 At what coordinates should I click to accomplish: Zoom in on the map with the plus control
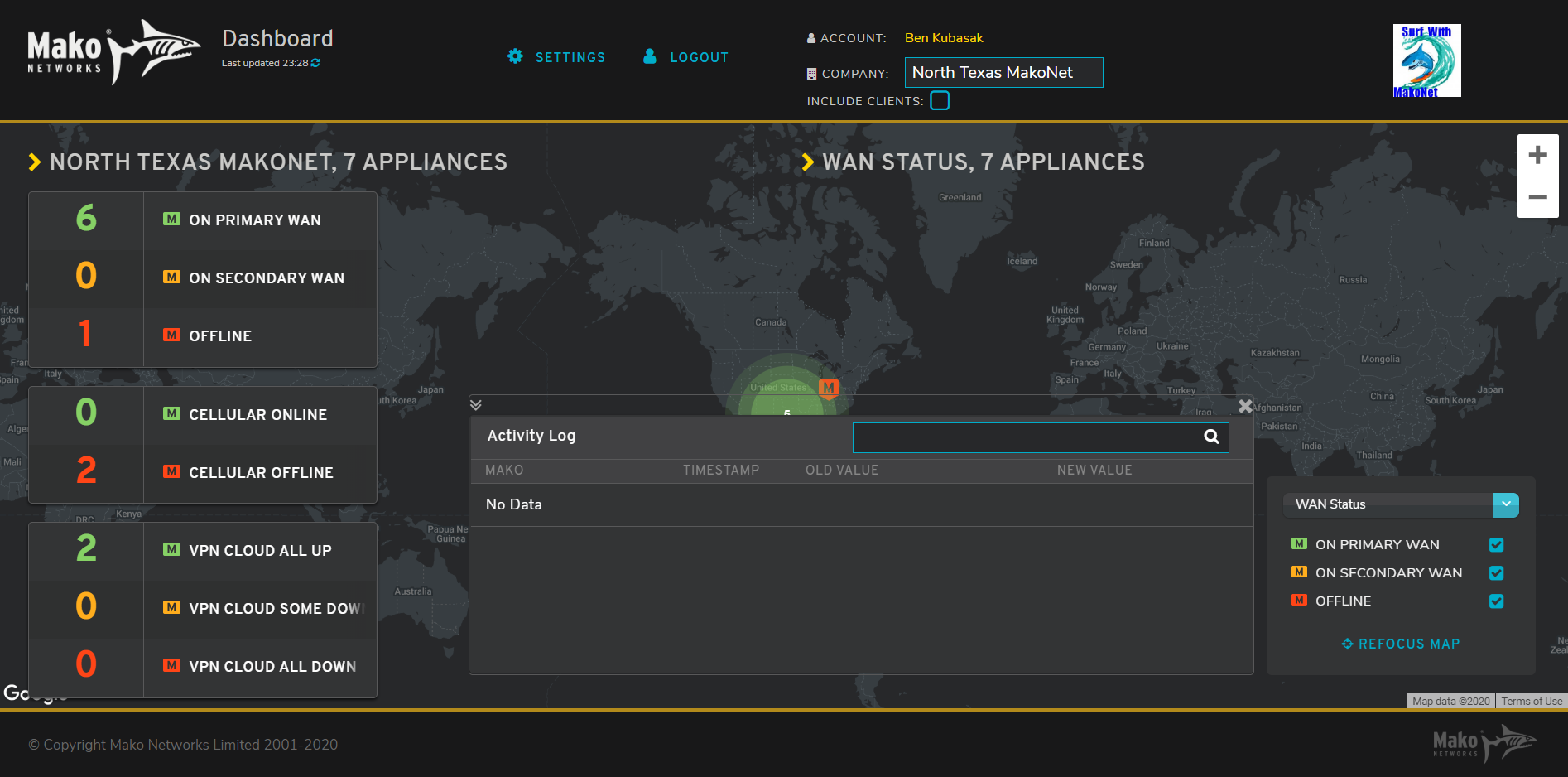pyautogui.click(x=1537, y=153)
